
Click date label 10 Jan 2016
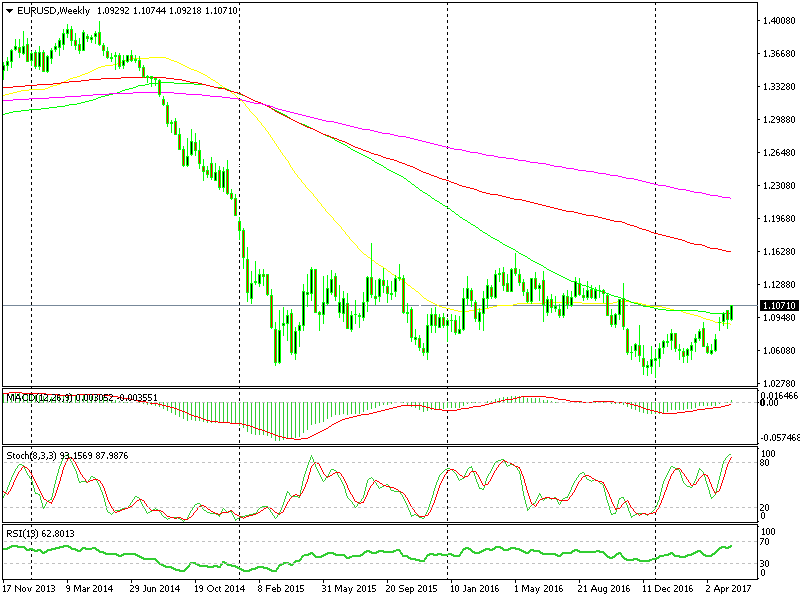474,589
